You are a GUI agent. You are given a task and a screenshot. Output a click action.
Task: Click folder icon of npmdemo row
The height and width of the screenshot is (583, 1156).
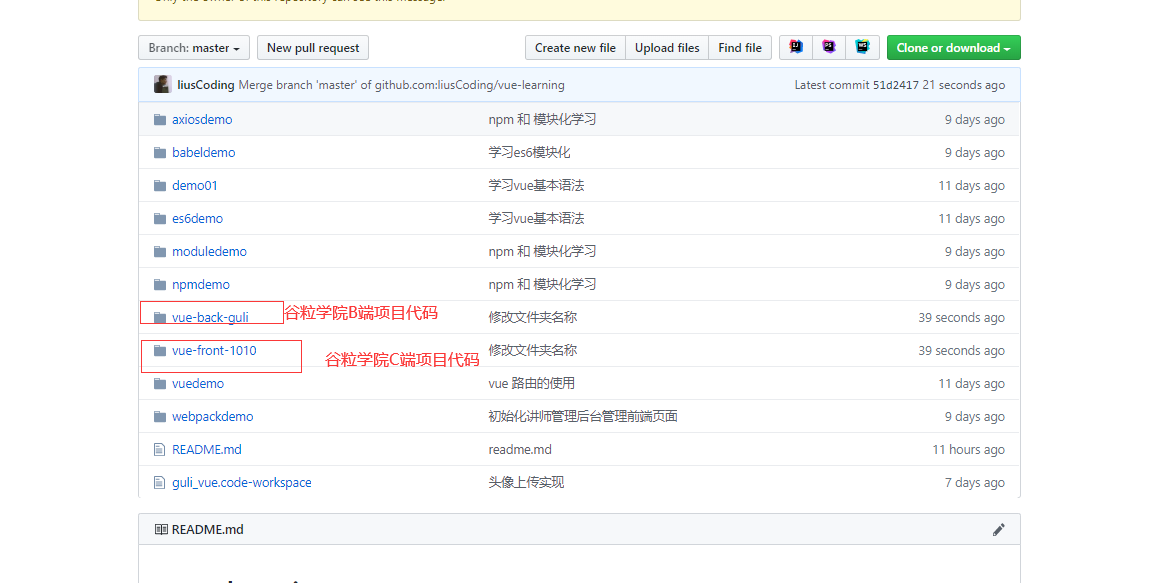(159, 284)
